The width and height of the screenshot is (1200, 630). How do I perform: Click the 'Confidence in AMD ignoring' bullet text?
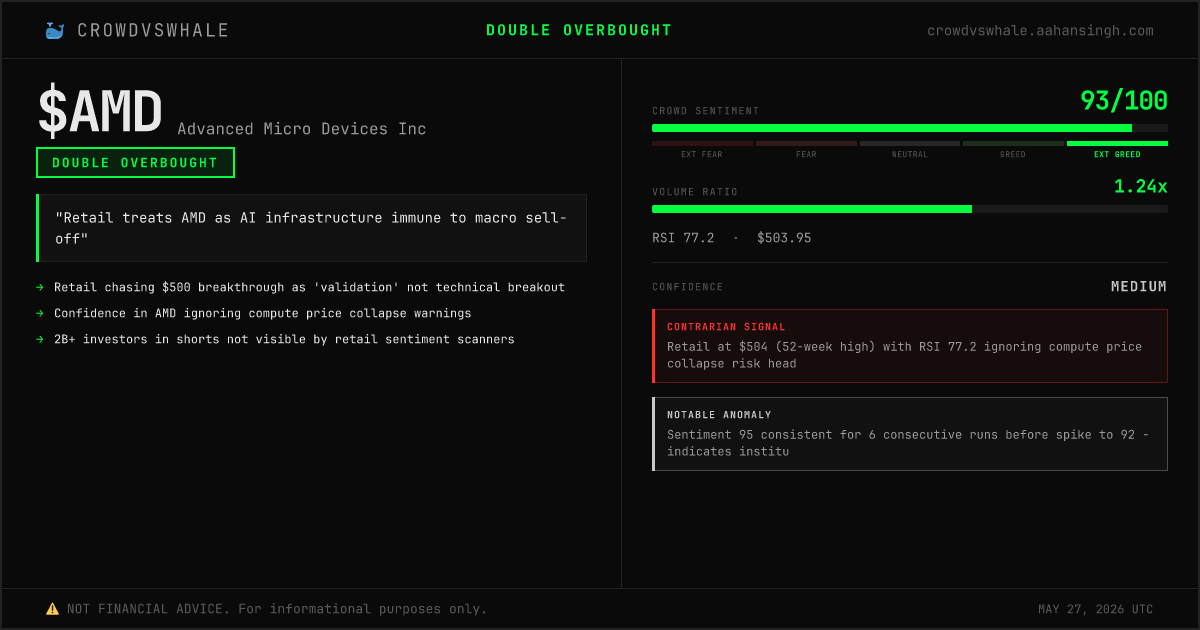[x=262, y=313]
